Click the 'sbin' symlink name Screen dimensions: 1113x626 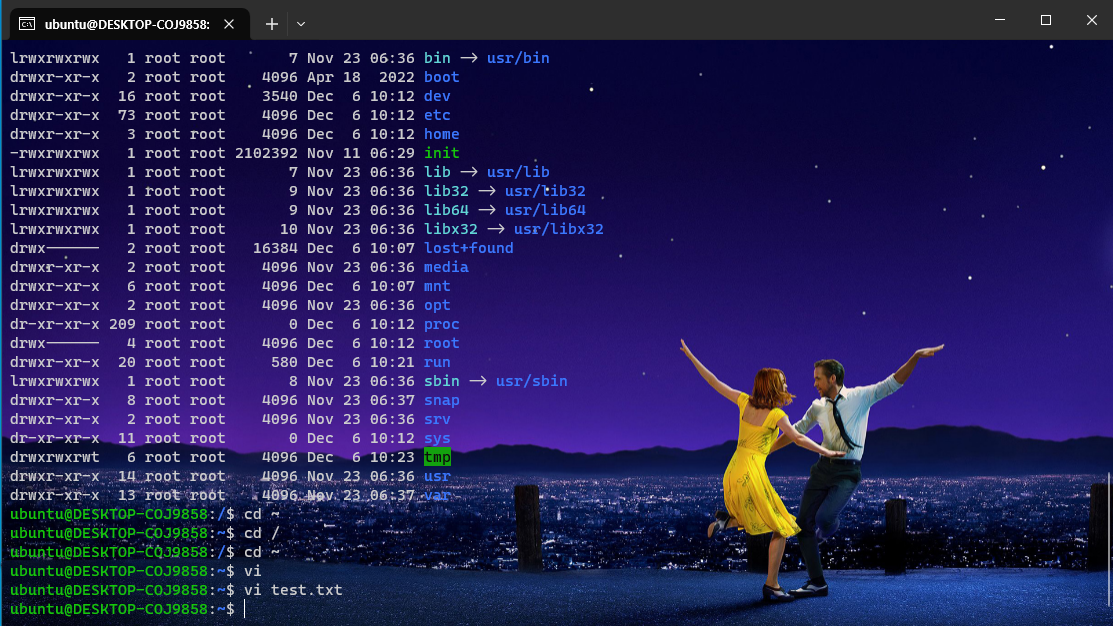(x=442, y=381)
